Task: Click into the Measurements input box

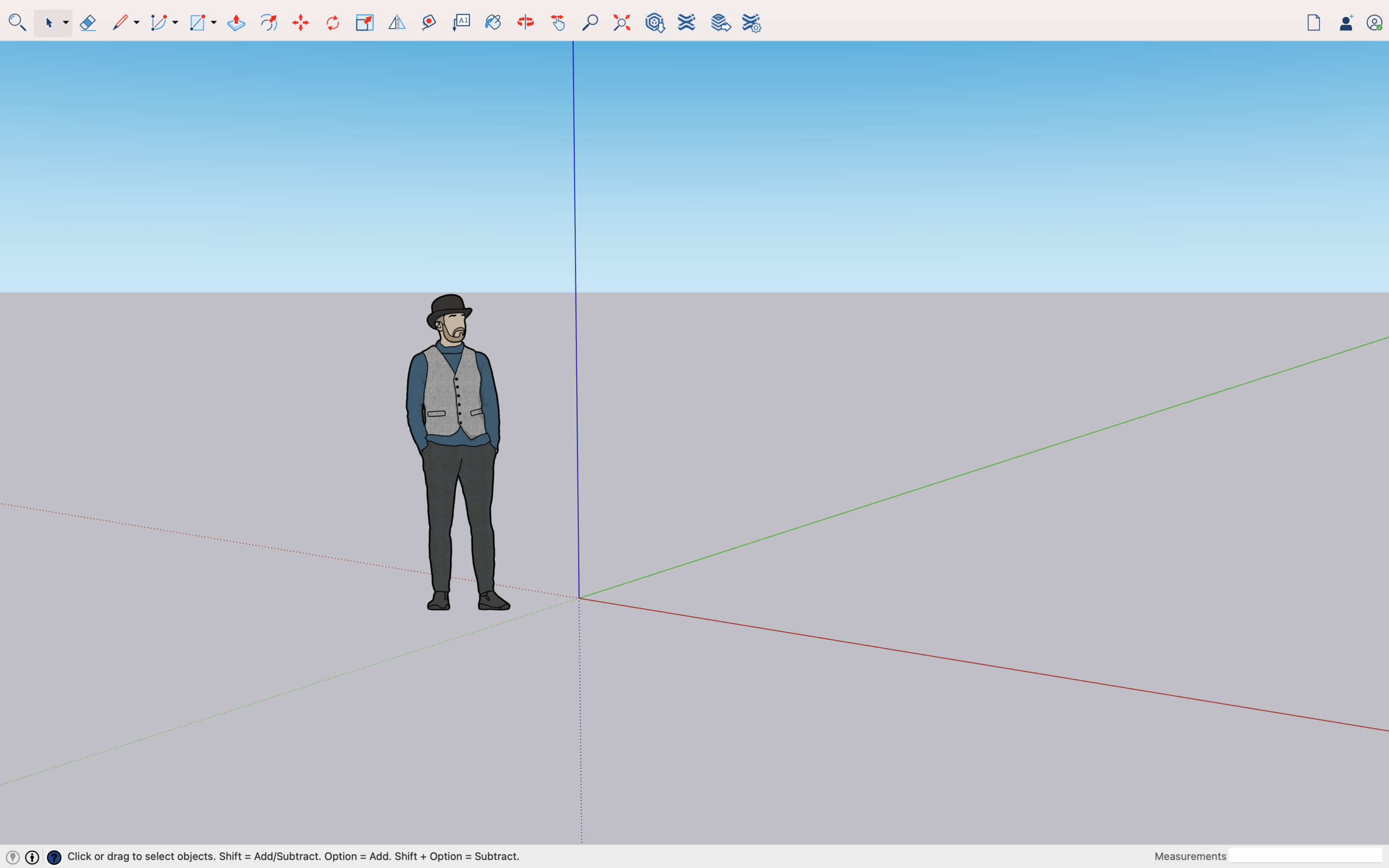Action: pyautogui.click(x=1305, y=856)
